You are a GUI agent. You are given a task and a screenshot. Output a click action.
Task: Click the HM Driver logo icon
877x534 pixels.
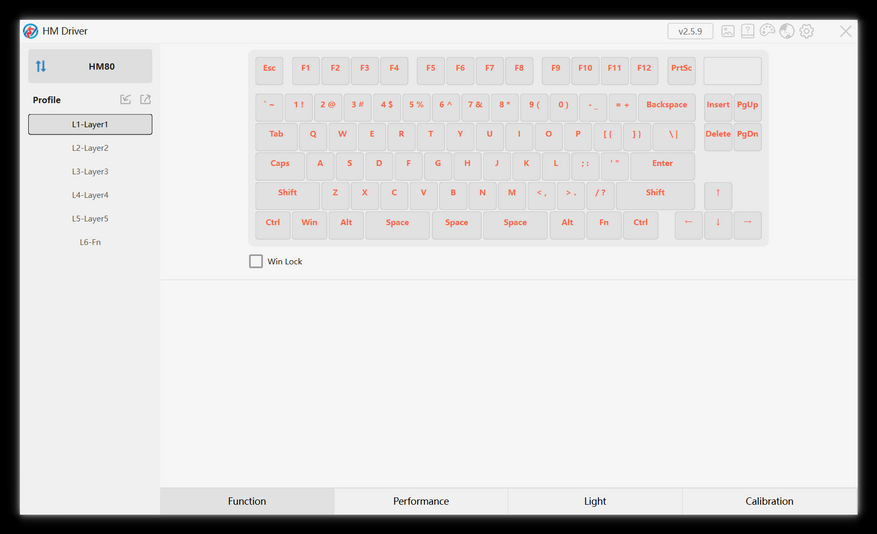(x=31, y=31)
